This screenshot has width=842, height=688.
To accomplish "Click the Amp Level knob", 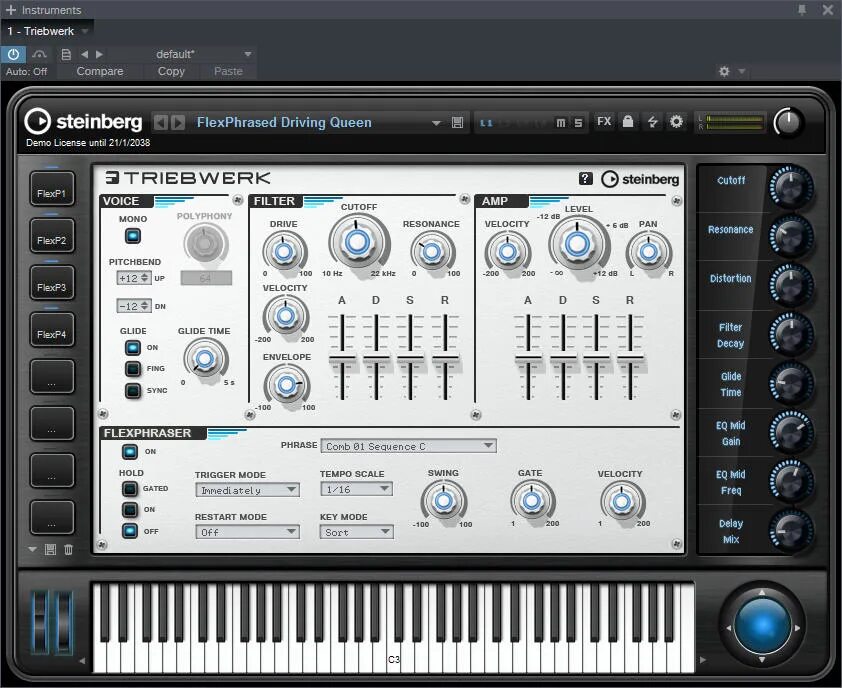I will click(578, 244).
